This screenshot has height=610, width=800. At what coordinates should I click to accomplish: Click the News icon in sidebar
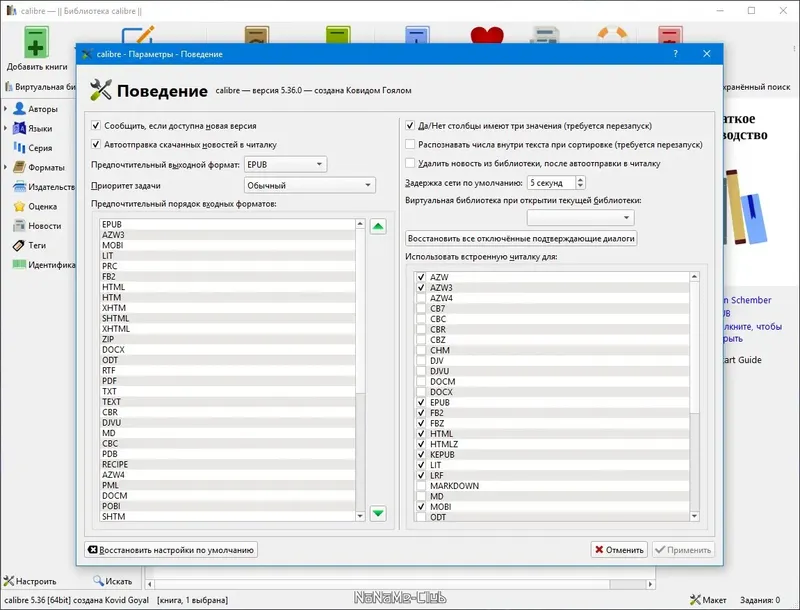(x=19, y=225)
